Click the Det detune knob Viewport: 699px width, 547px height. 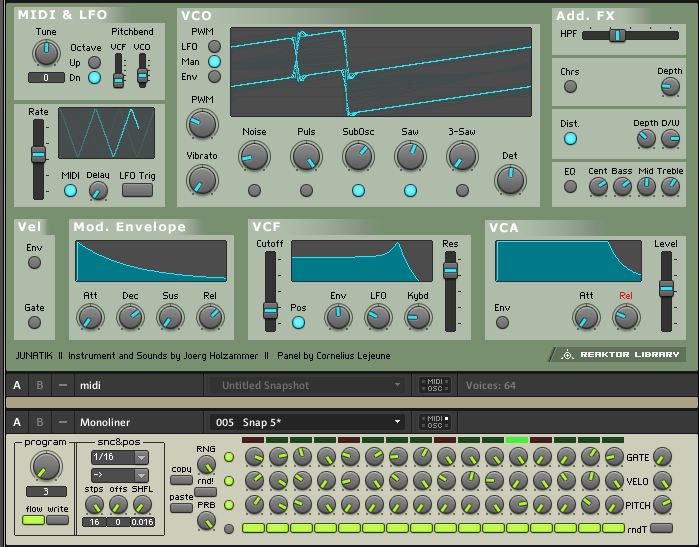510,180
